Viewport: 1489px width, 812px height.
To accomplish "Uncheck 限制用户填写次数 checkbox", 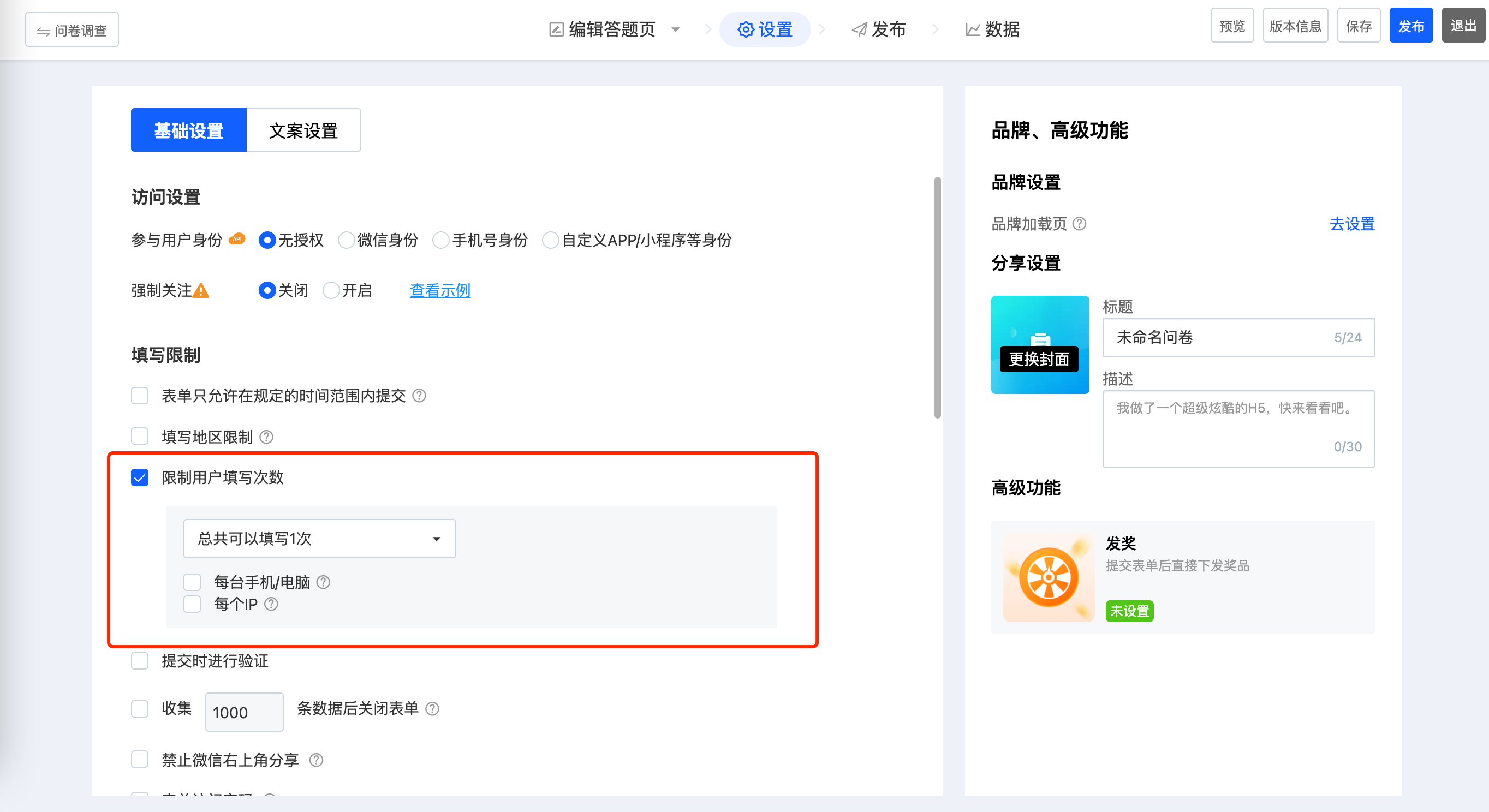I will point(140,477).
